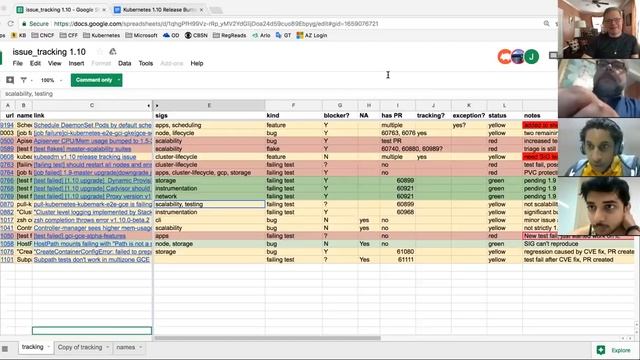Select column header F
Image resolution: width=640 pixels, height=360 pixels.
(x=293, y=106)
